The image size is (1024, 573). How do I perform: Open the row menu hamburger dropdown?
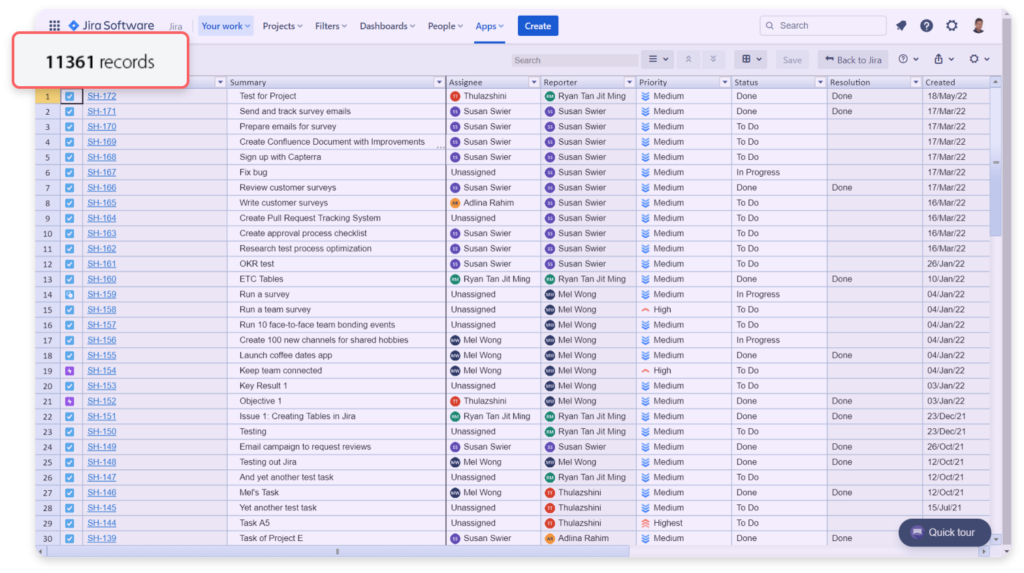(658, 59)
